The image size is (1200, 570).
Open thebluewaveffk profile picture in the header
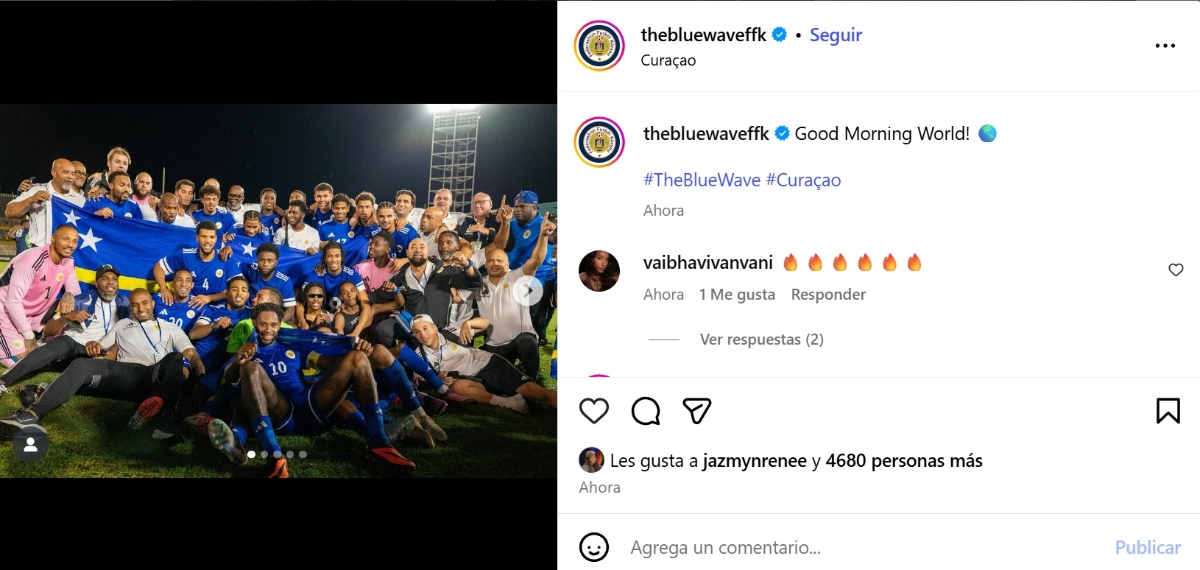600,46
